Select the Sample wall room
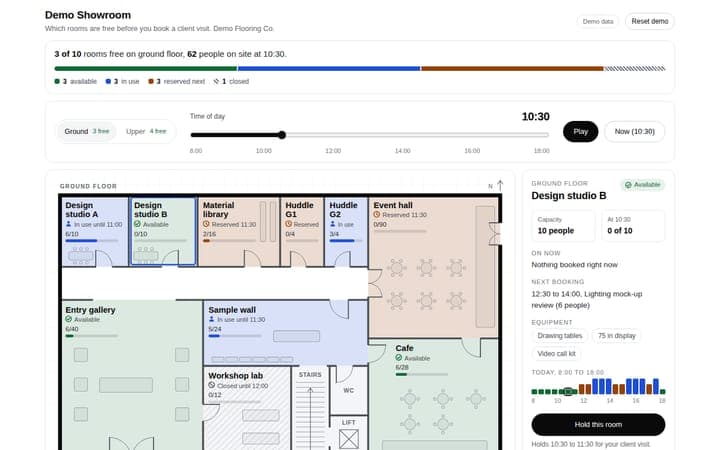 click(285, 333)
